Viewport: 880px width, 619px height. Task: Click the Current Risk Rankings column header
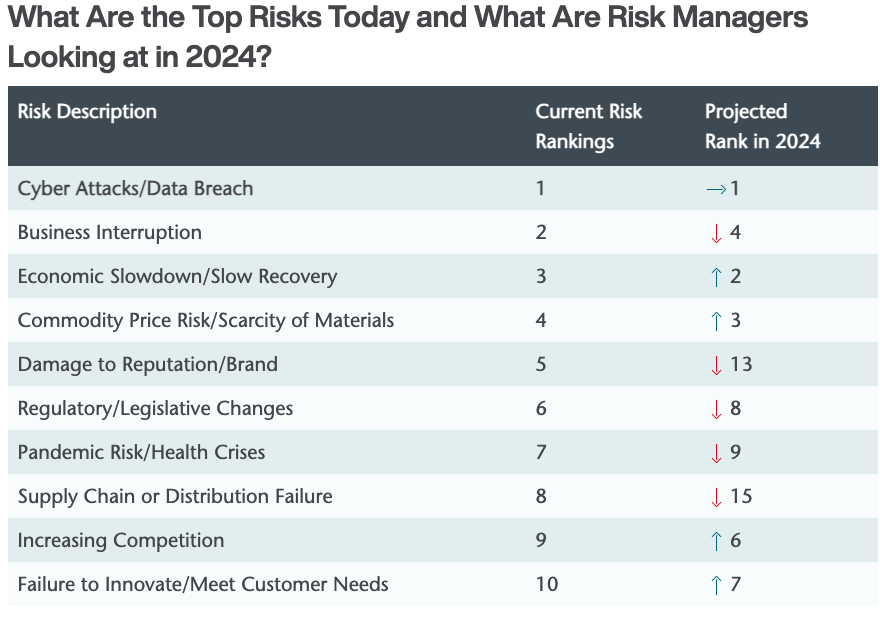point(588,126)
